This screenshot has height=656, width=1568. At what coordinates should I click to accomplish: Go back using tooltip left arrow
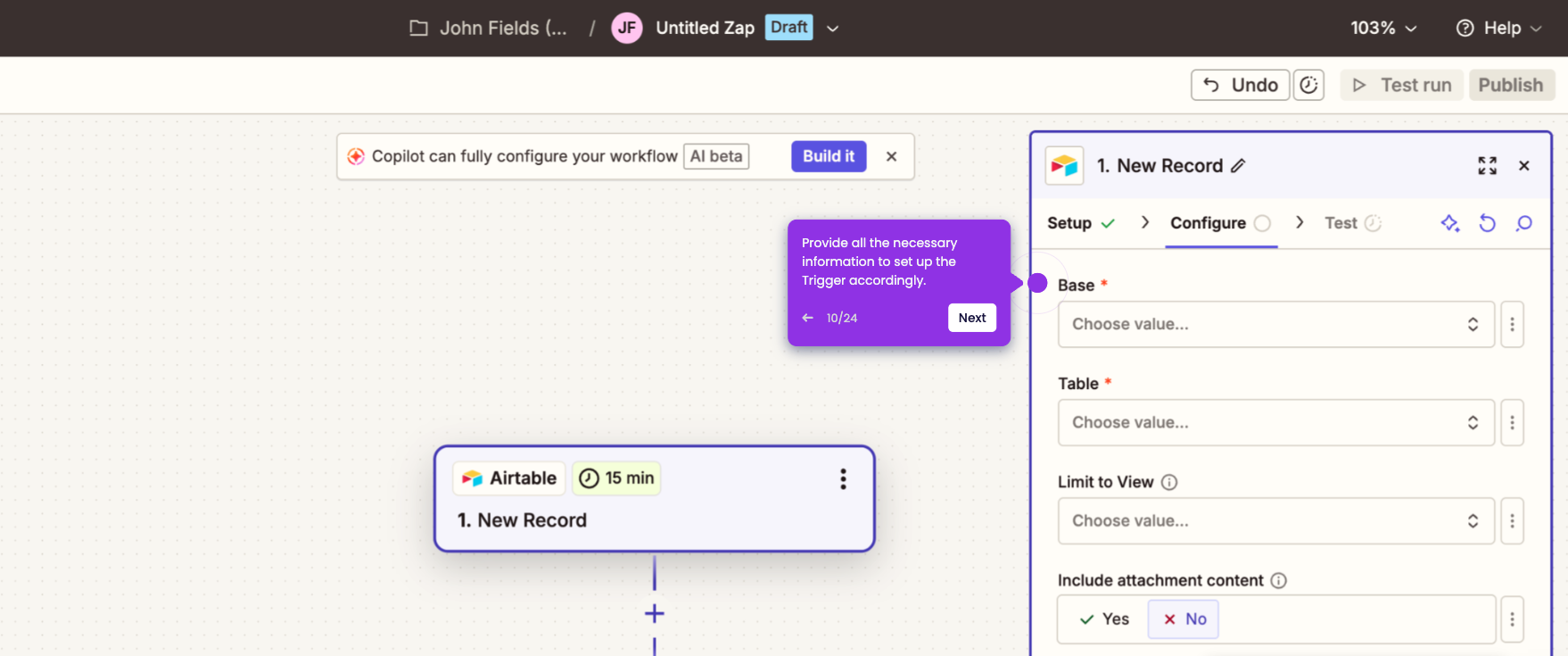coord(808,318)
